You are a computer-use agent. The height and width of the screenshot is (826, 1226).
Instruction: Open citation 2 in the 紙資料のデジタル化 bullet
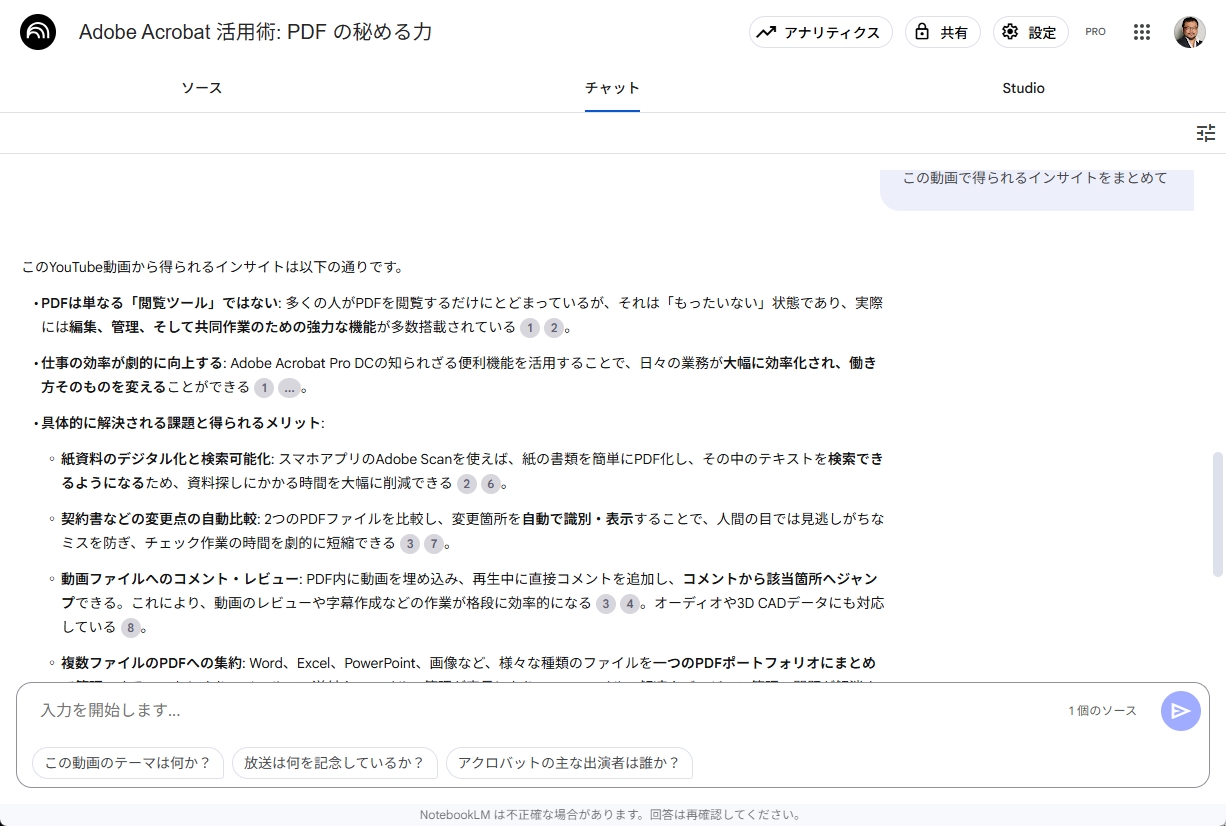pos(466,484)
